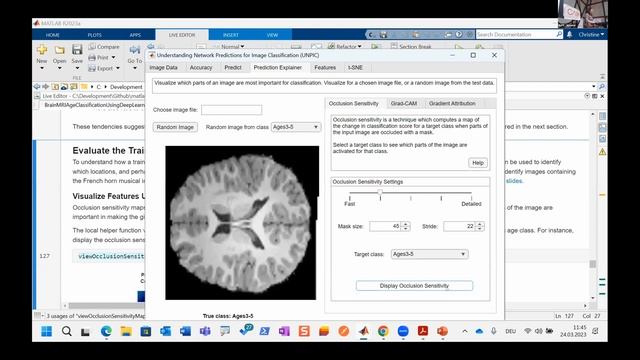Click the Random Image button

[x=175, y=127]
